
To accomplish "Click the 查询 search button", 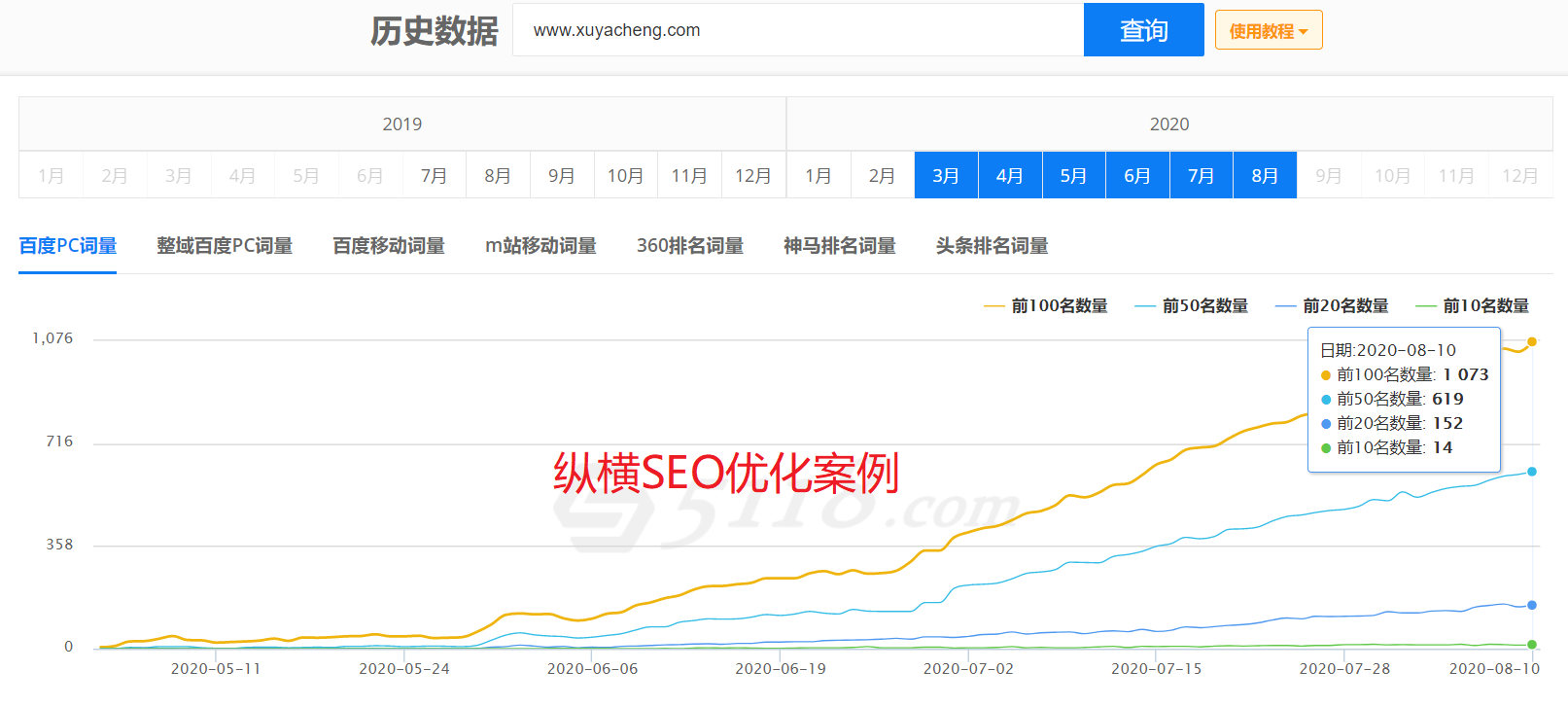I will pos(1143,30).
